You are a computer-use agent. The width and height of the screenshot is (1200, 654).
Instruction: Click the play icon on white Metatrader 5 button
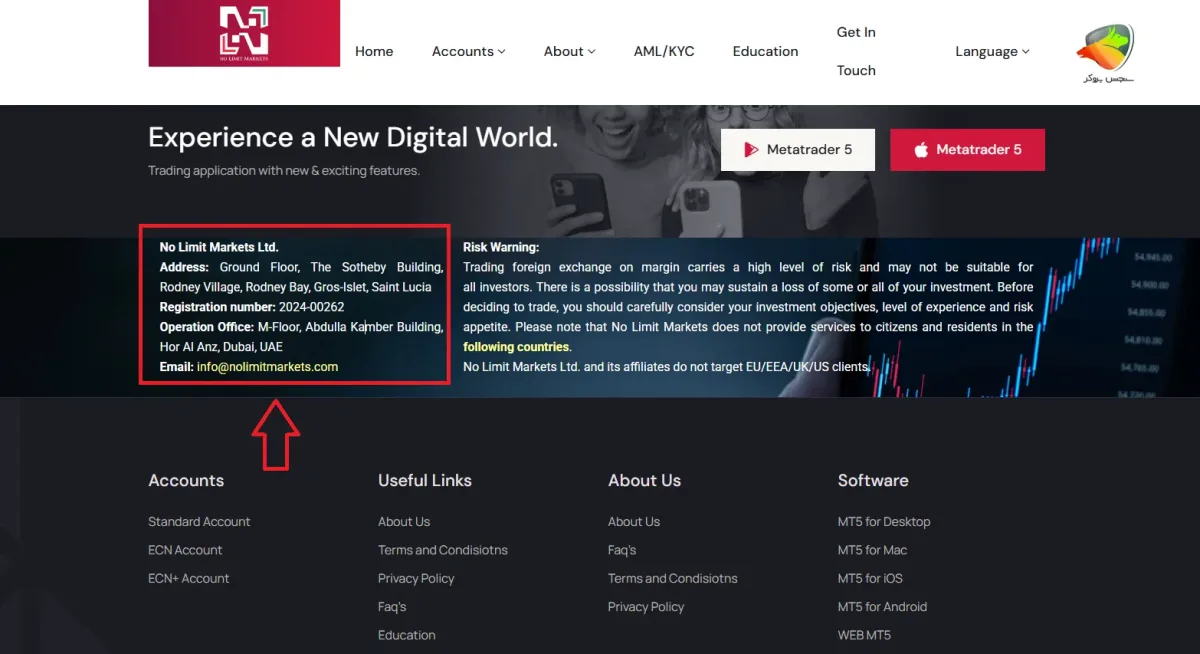click(x=751, y=150)
